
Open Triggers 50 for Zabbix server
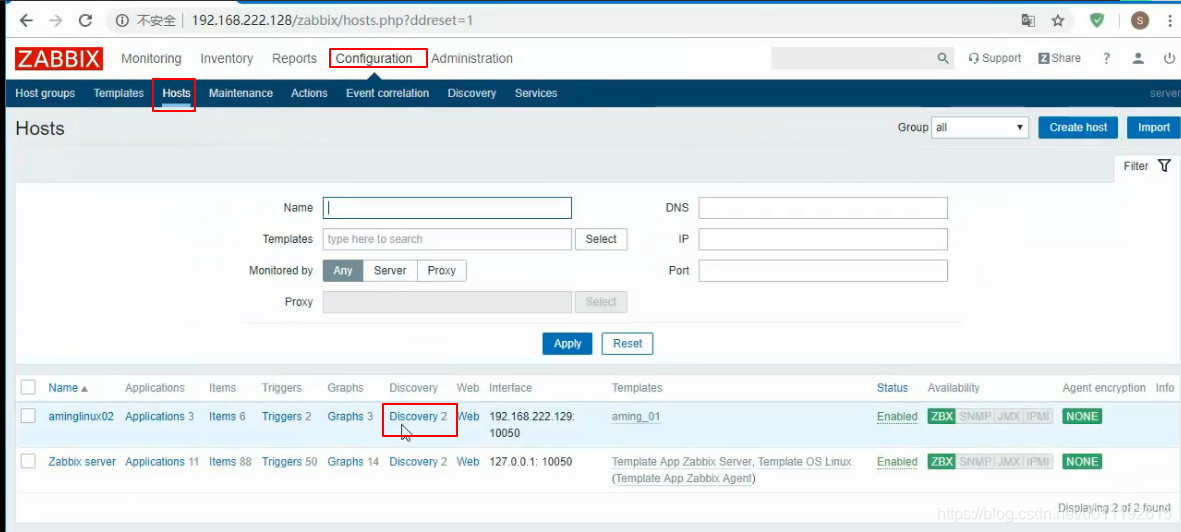tap(290, 461)
